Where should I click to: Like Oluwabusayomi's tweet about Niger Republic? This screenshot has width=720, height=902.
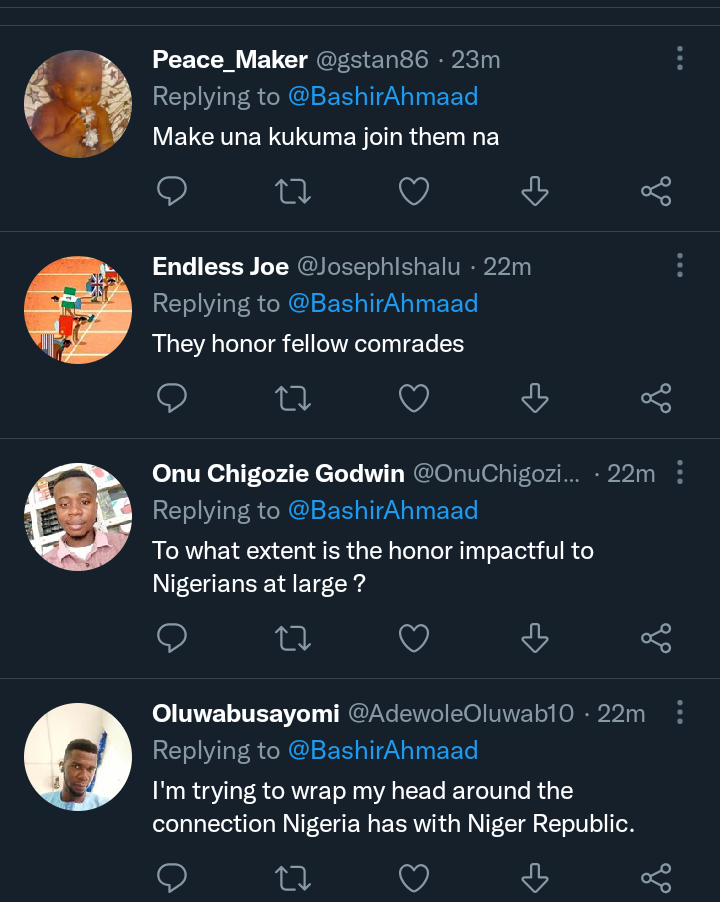click(414, 878)
